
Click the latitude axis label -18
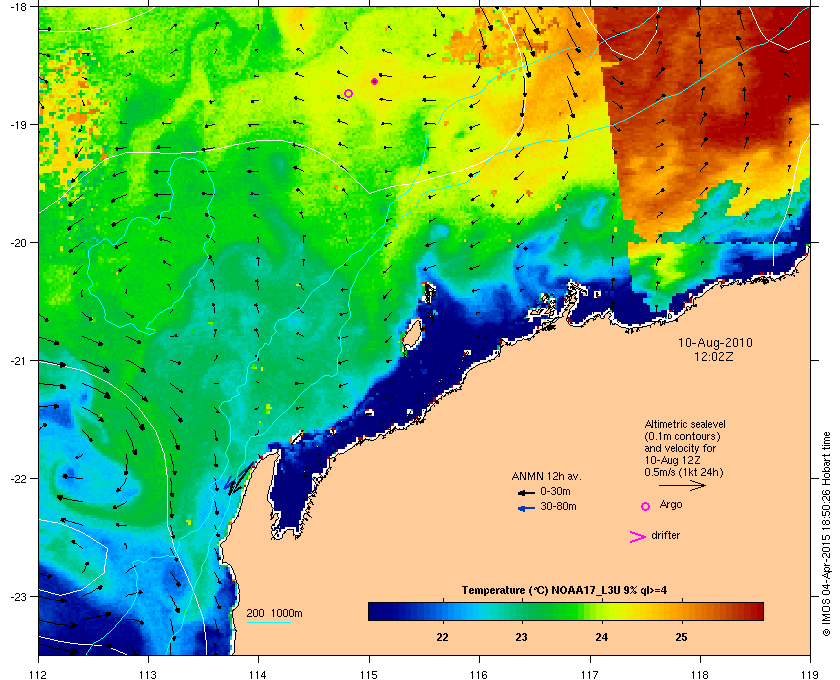(x=18, y=7)
